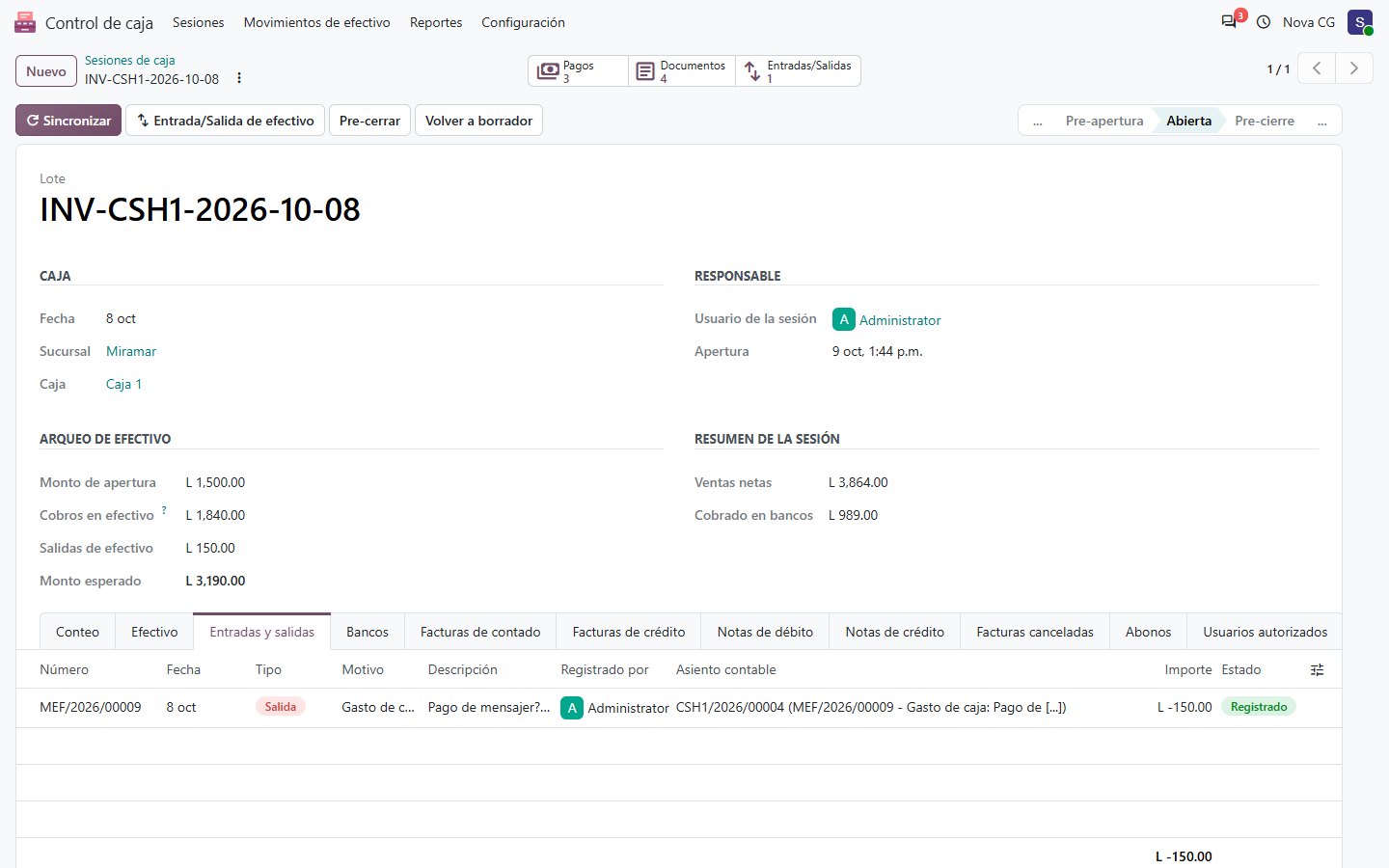Open the Sesiones menu
The width and height of the screenshot is (1389, 868).
tap(198, 22)
